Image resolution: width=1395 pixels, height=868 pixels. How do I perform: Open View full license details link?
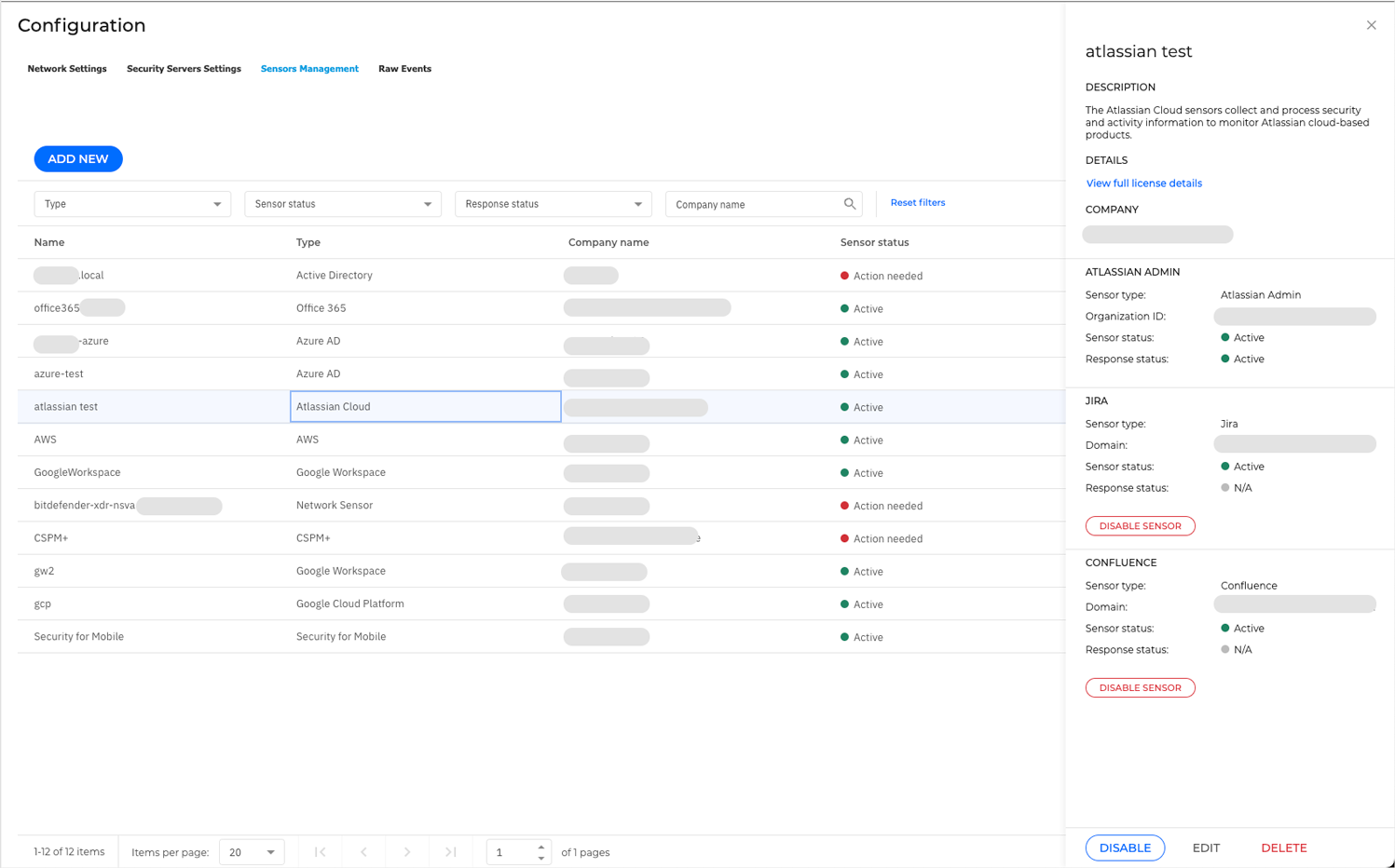pos(1143,183)
